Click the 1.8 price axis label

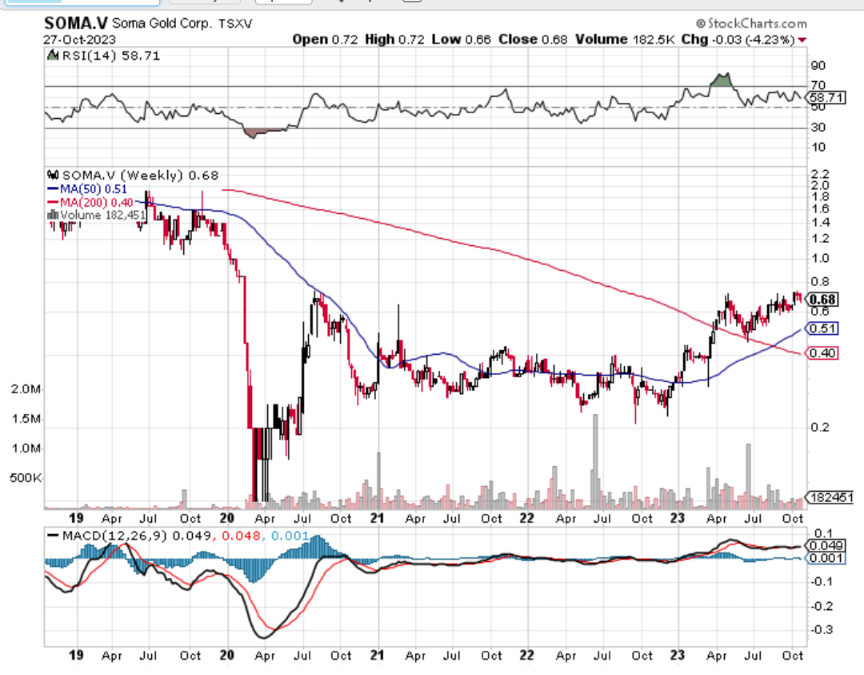point(820,197)
